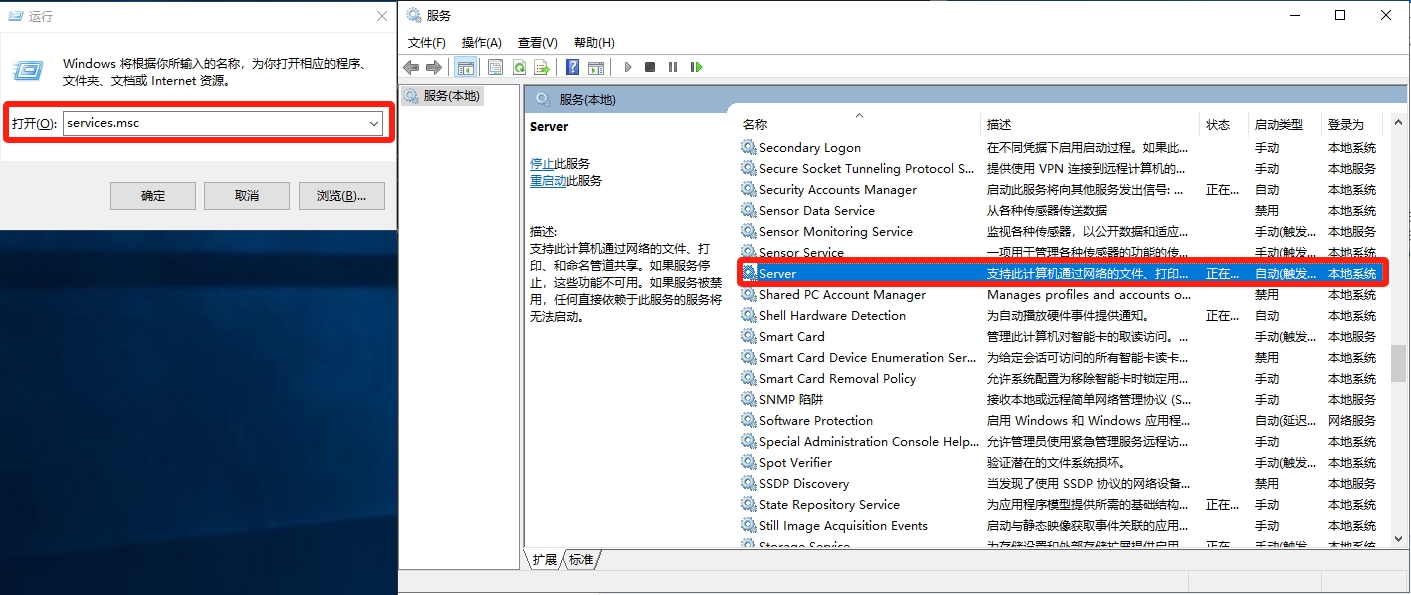Open Help using the question mark icon
The height and width of the screenshot is (595, 1411).
point(572,67)
